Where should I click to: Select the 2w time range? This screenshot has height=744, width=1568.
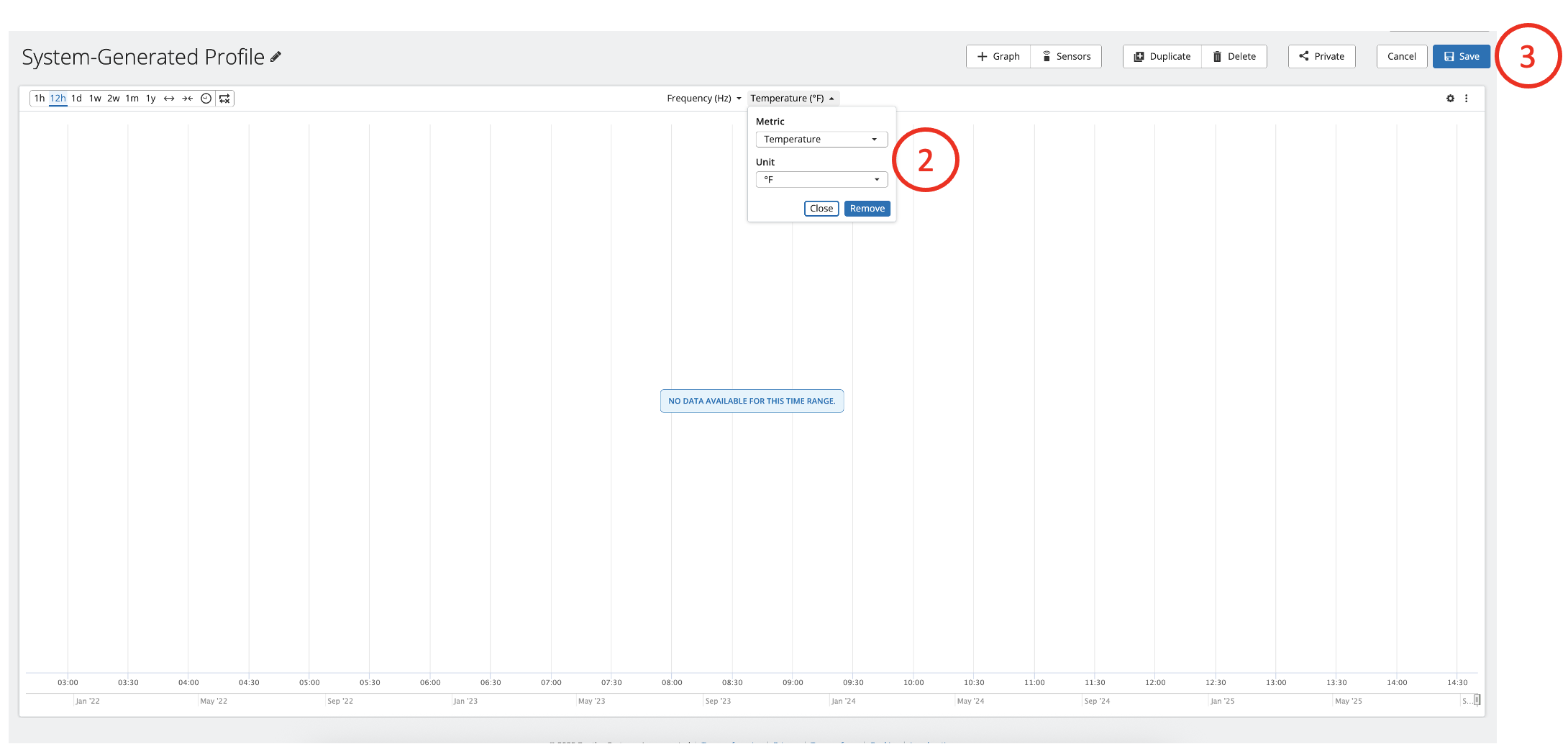[x=114, y=99]
